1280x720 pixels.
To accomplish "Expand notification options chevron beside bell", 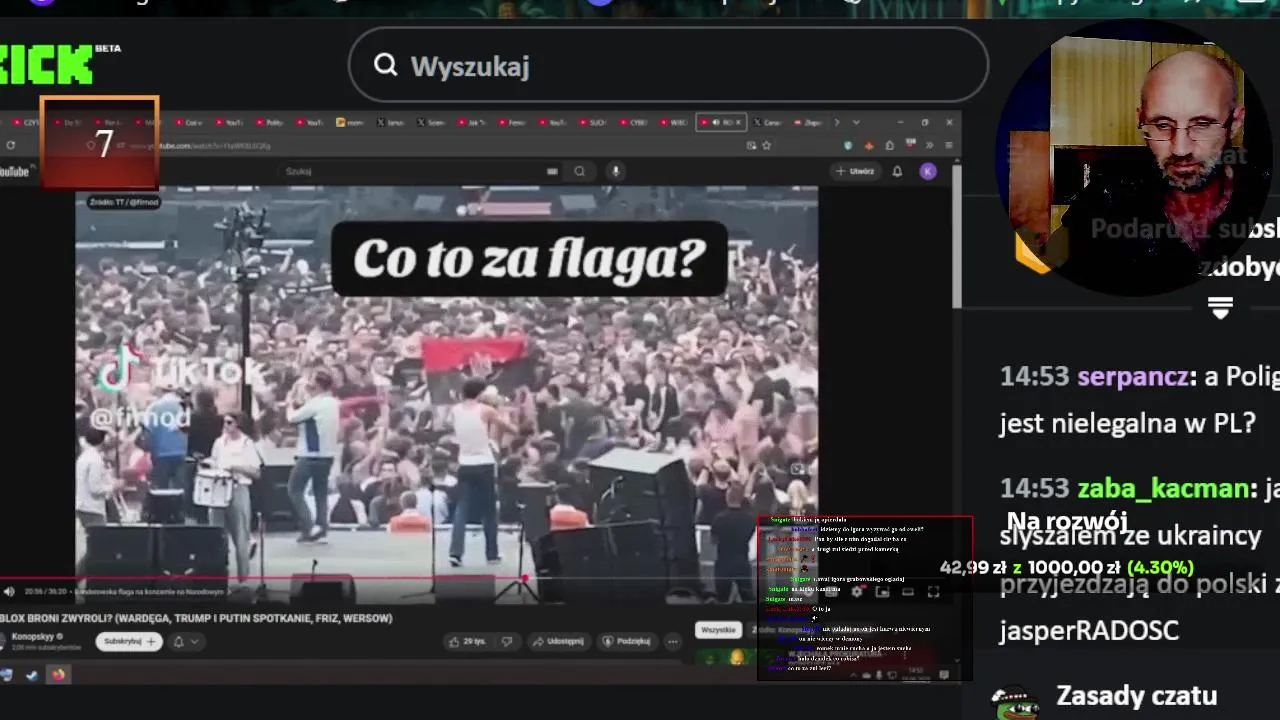I will coord(194,641).
